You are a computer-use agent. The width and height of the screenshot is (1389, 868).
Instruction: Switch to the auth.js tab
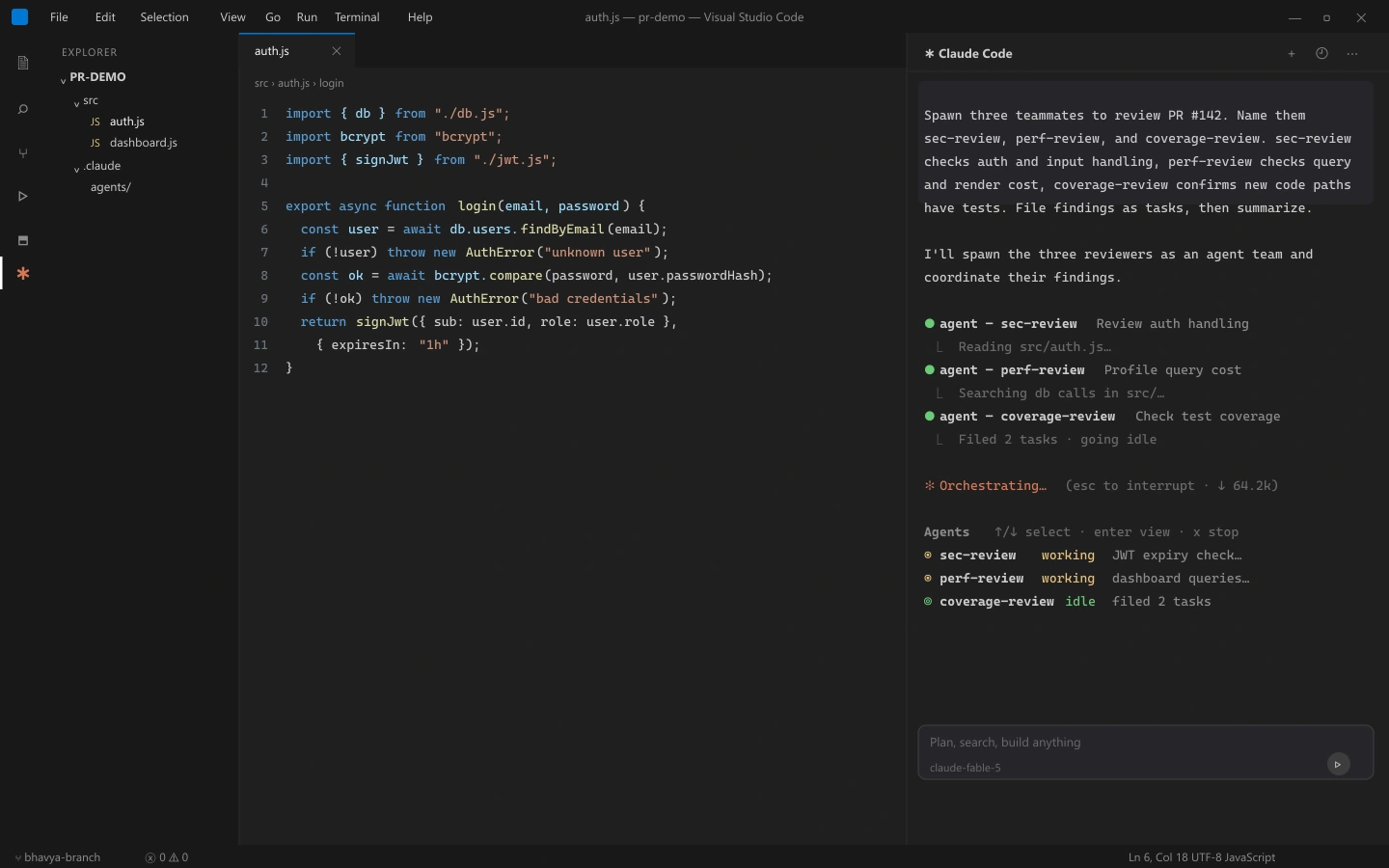(x=297, y=51)
